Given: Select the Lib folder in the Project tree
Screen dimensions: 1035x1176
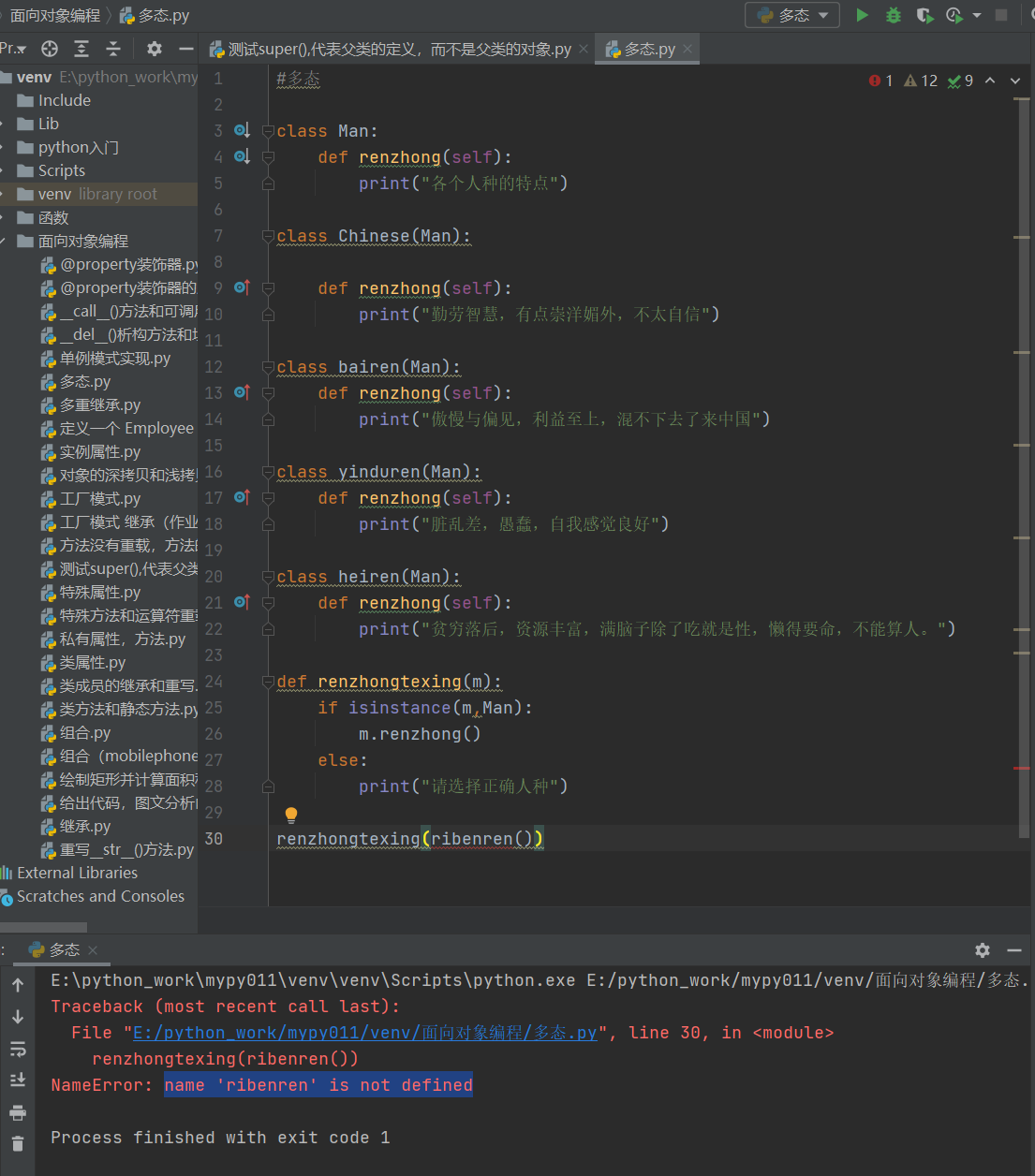Looking at the screenshot, I should coord(99,124).
